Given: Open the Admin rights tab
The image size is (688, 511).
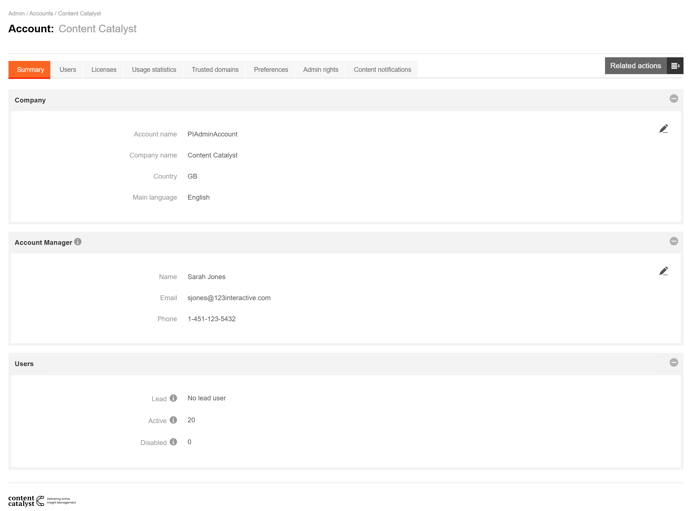Looking at the screenshot, I should [x=320, y=70].
